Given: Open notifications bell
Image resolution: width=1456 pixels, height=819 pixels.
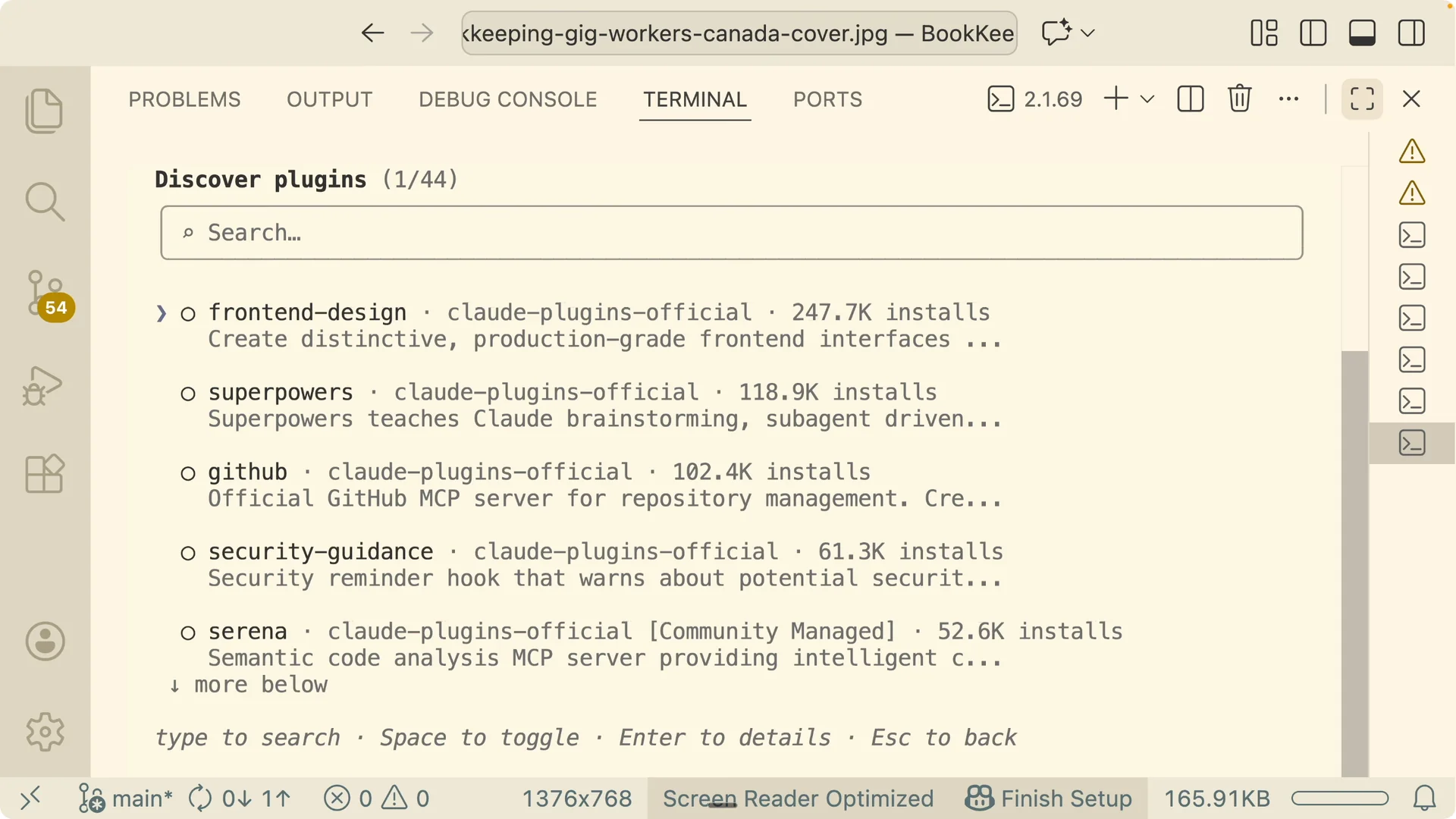Looking at the screenshot, I should click(1424, 799).
